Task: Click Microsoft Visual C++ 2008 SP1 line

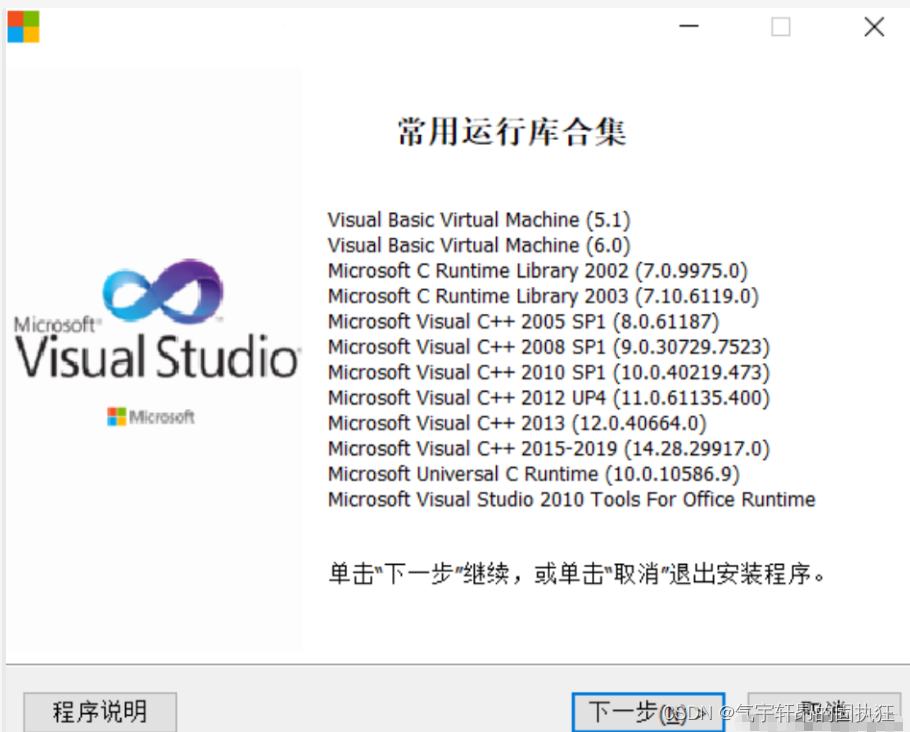Action: click(548, 347)
